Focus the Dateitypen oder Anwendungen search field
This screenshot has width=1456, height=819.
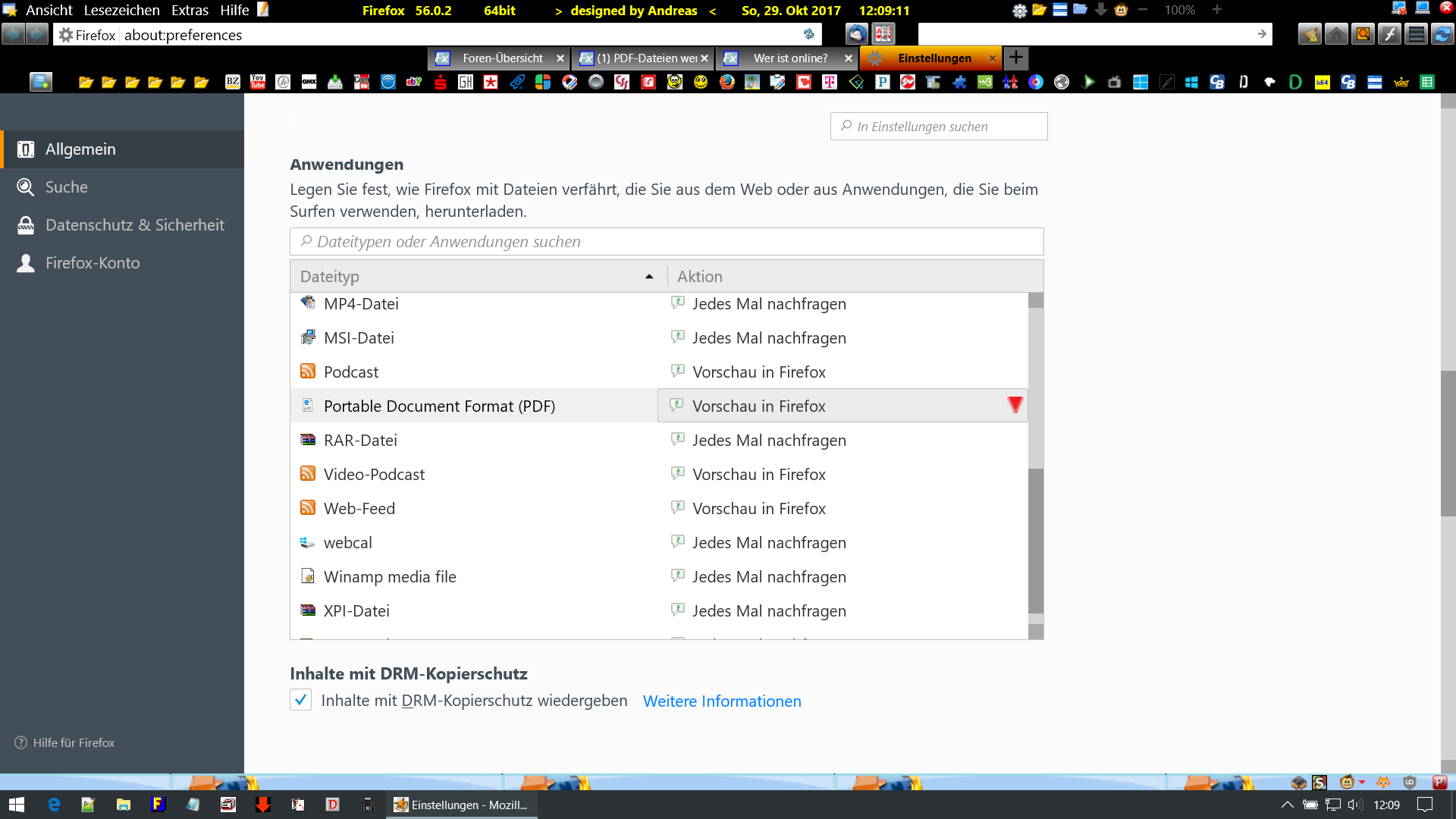666,242
